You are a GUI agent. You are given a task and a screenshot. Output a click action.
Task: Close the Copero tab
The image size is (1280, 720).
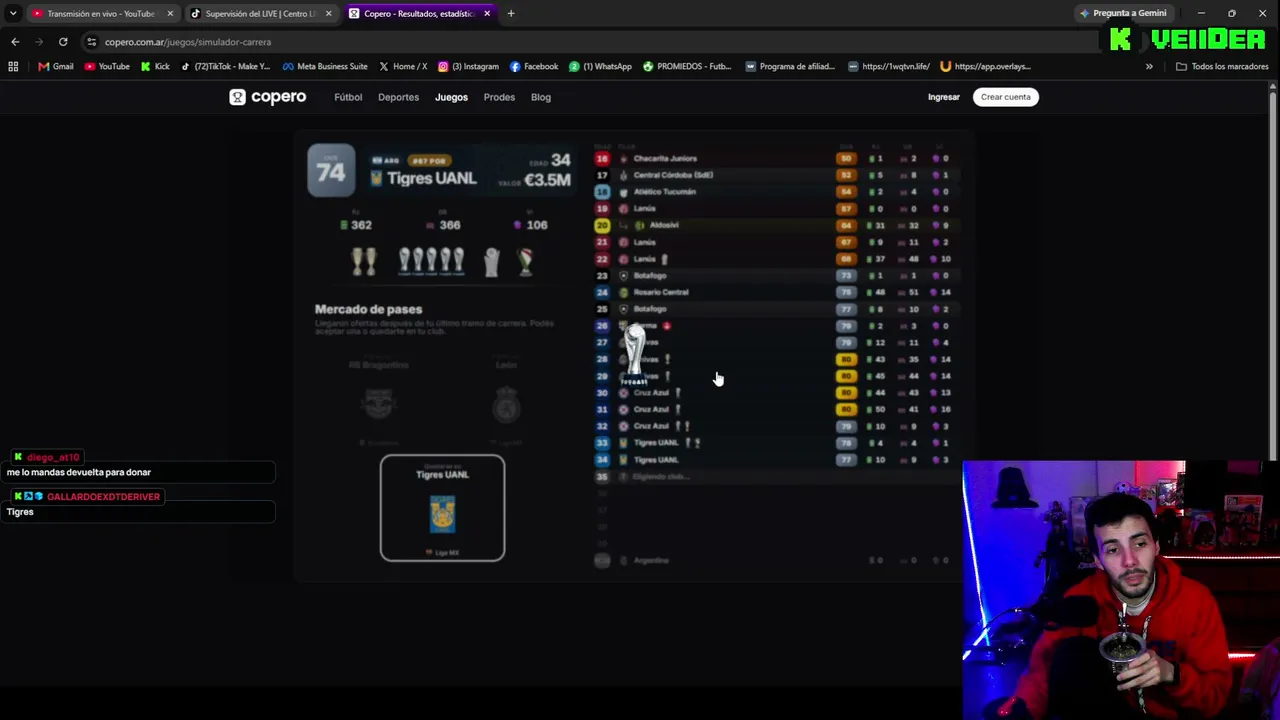(487, 13)
